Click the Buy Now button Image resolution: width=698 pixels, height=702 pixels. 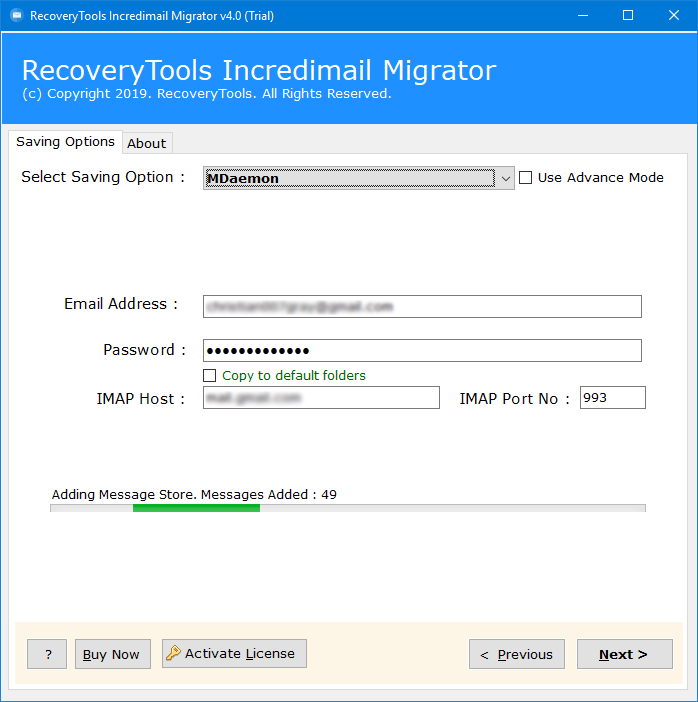click(113, 654)
